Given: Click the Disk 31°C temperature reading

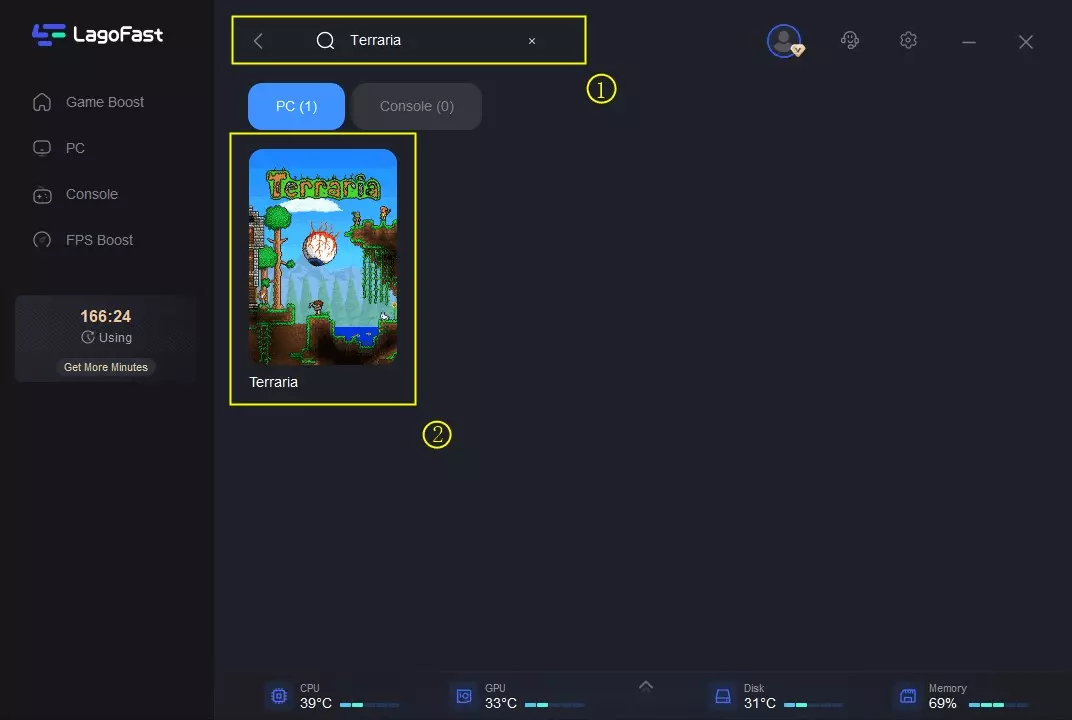Looking at the screenshot, I should (x=760, y=703).
